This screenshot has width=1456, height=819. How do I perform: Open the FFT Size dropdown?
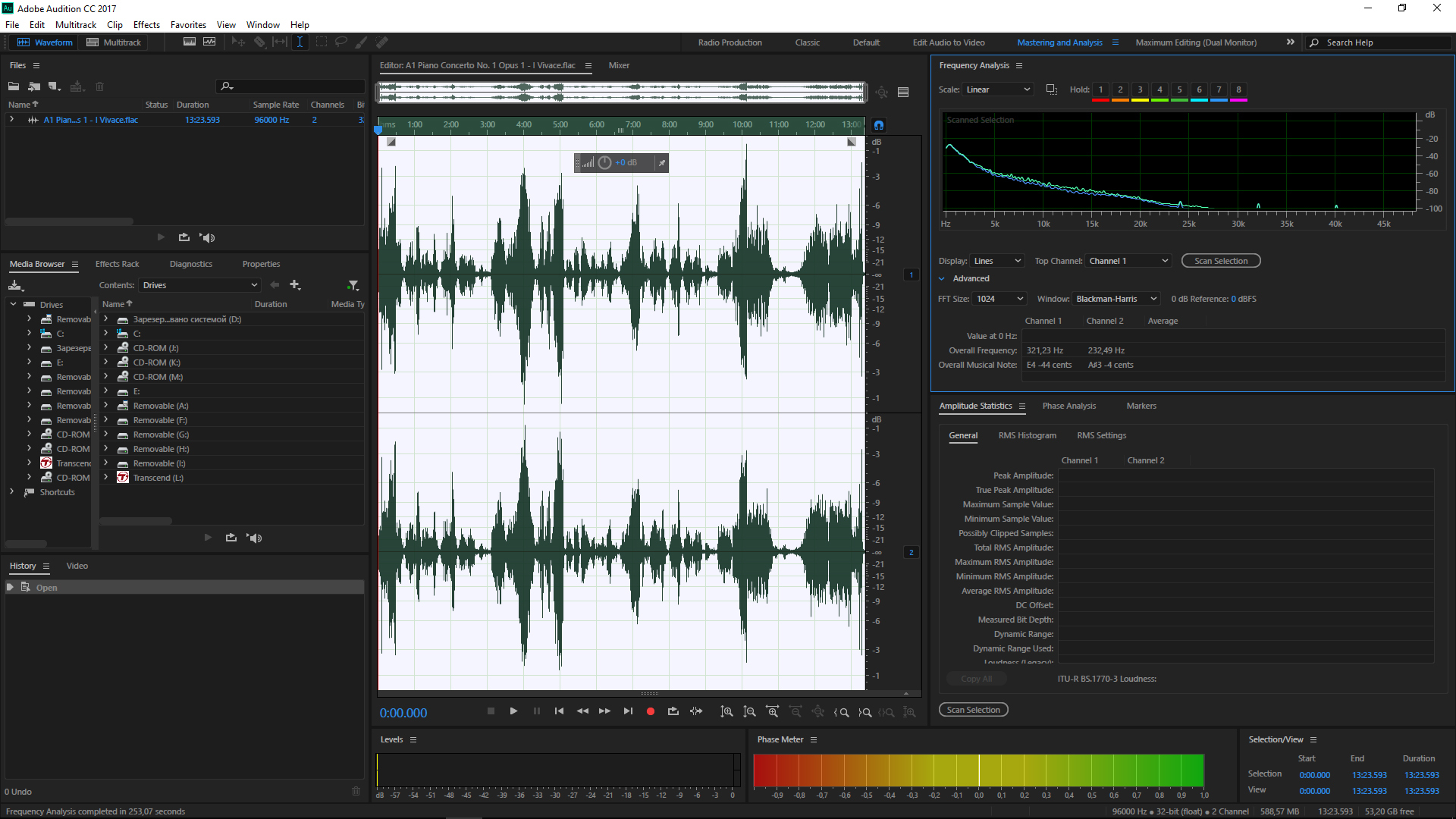[999, 299]
